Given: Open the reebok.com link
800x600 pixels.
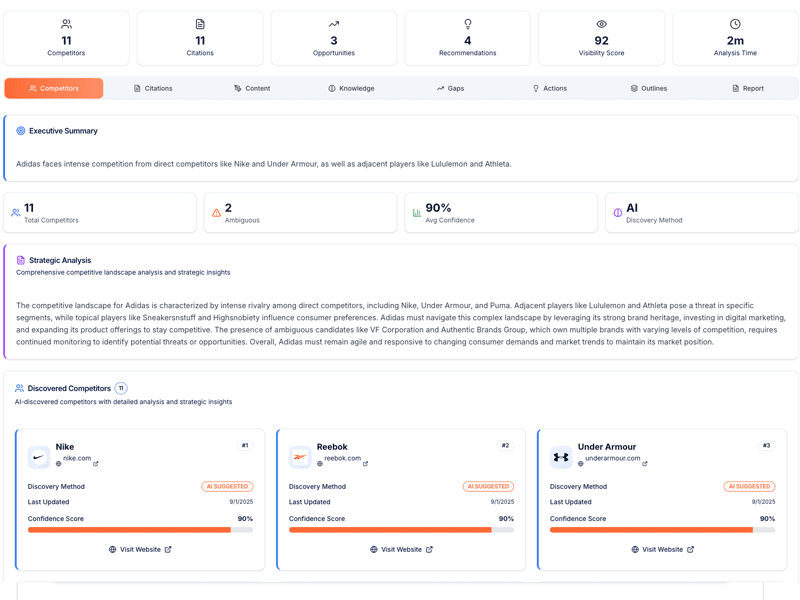Looking at the screenshot, I should pos(342,458).
